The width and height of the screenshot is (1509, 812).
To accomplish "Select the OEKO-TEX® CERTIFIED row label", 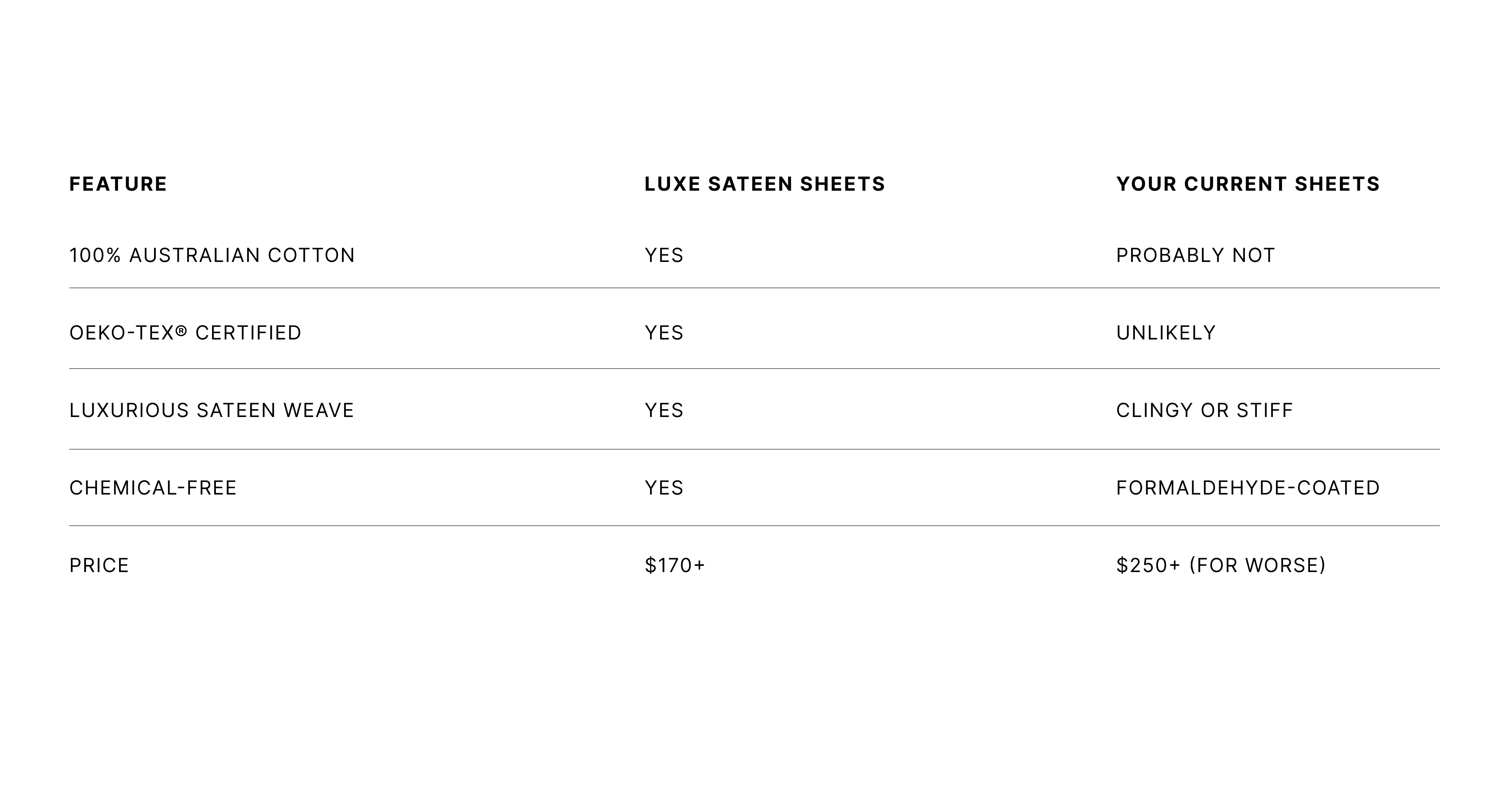I will pyautogui.click(x=185, y=333).
